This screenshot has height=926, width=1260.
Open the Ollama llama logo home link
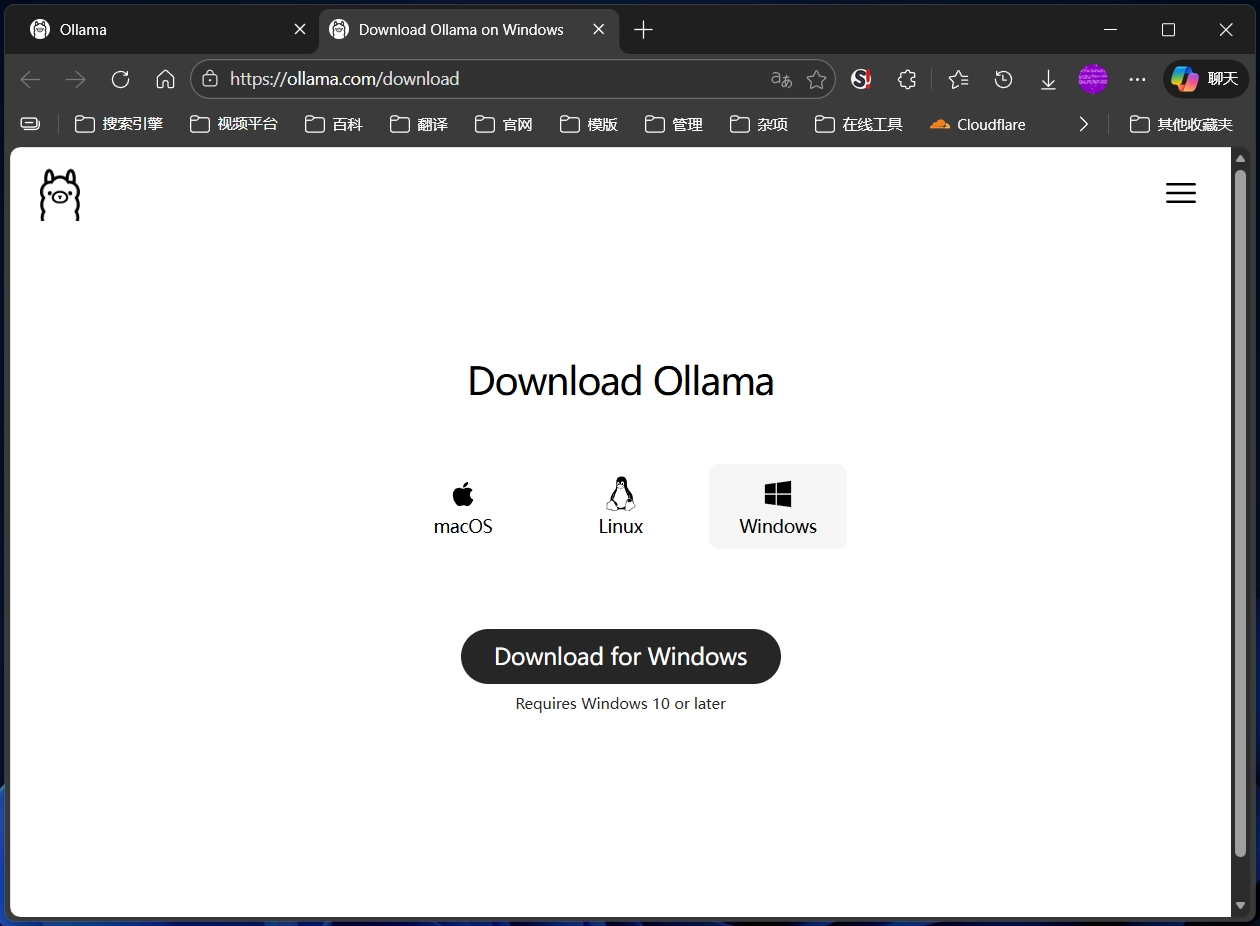pyautogui.click(x=60, y=194)
